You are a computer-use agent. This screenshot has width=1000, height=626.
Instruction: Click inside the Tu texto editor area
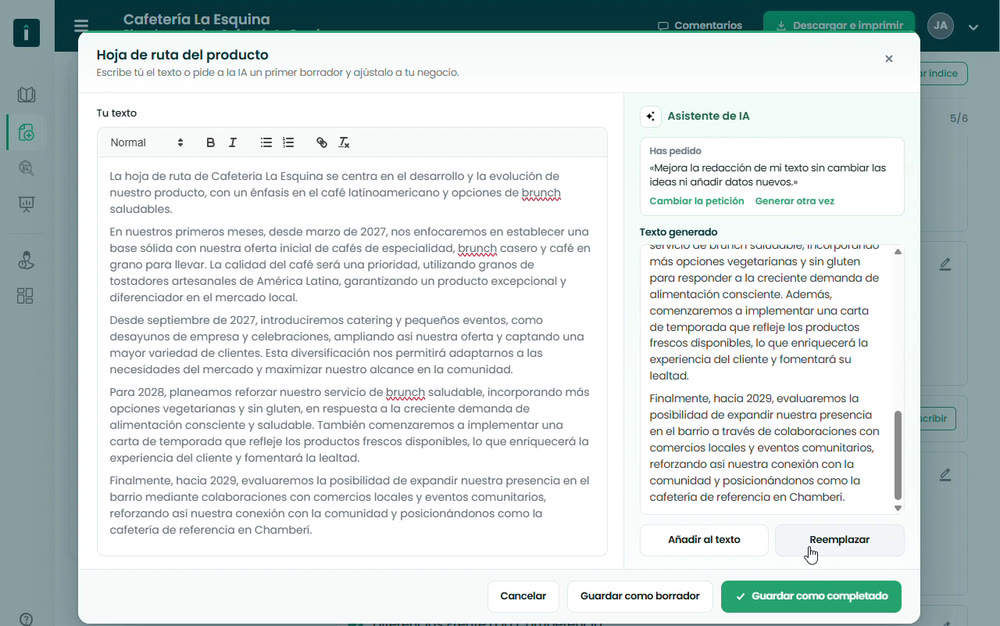coord(352,356)
